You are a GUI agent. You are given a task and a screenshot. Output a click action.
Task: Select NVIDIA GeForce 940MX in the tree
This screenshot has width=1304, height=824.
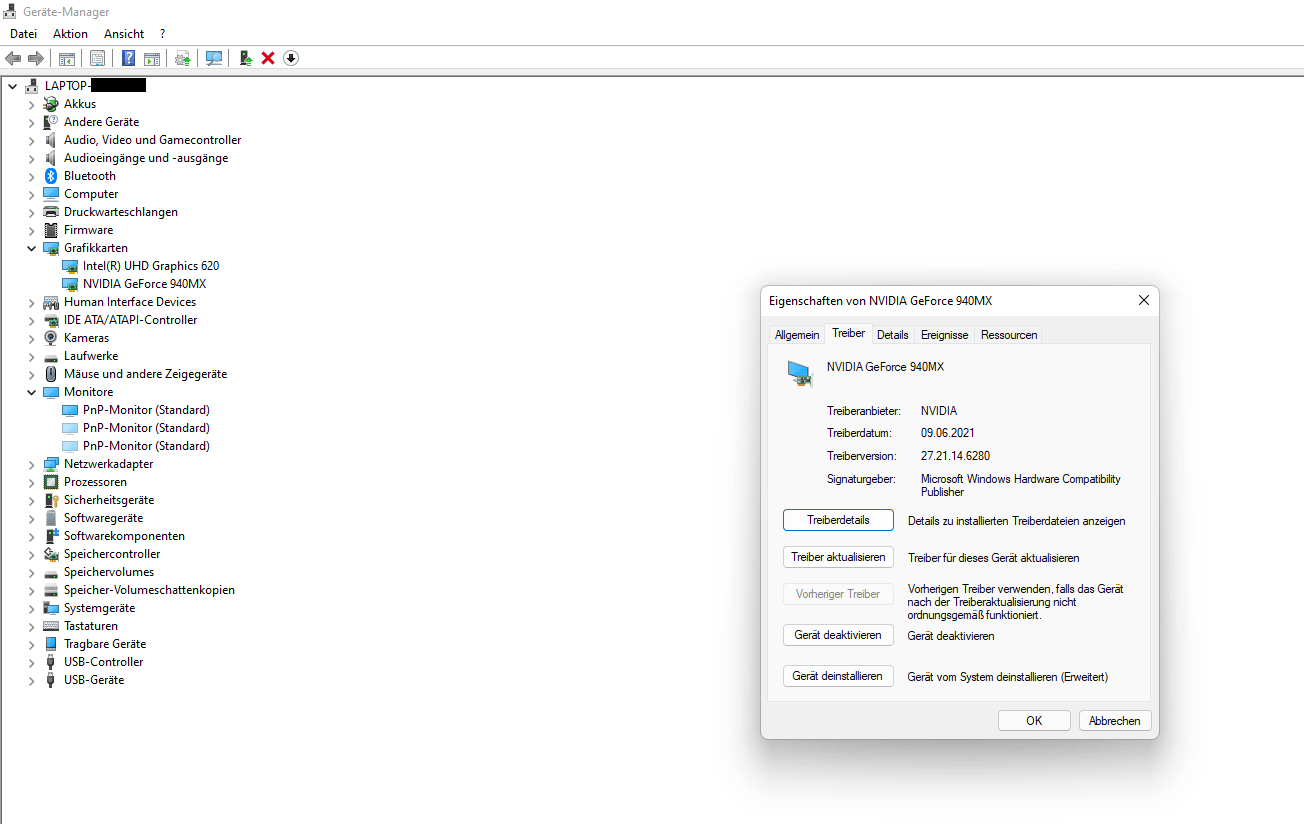tap(144, 284)
